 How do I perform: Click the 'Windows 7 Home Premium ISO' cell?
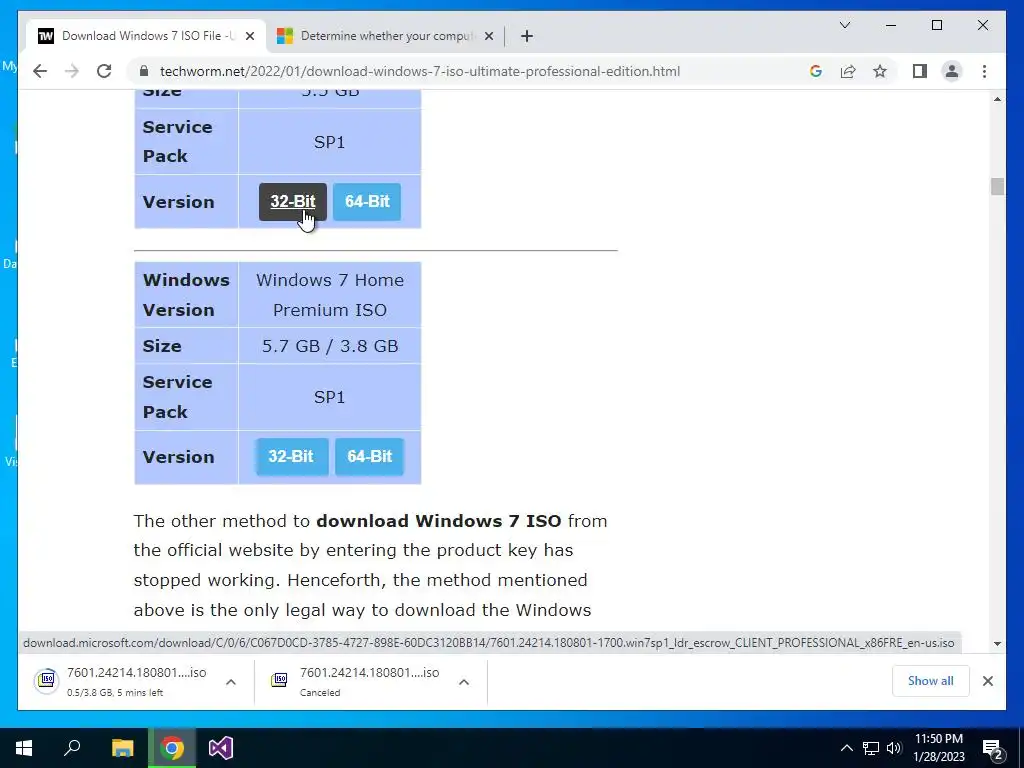[x=330, y=295]
